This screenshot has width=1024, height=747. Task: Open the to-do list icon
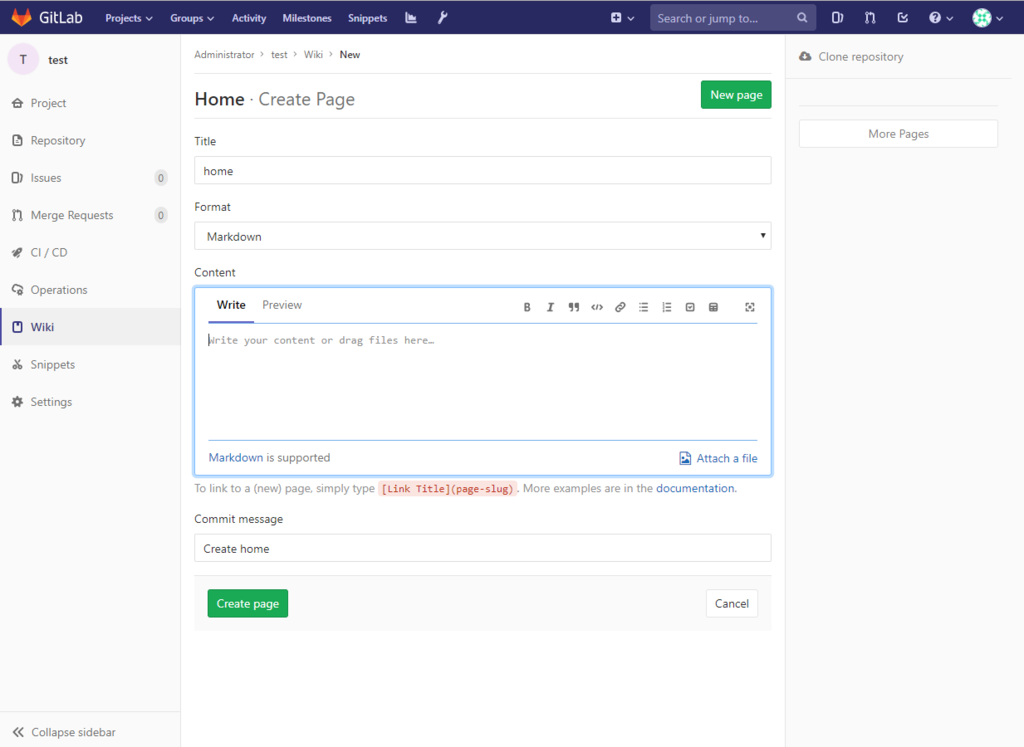coord(903,18)
